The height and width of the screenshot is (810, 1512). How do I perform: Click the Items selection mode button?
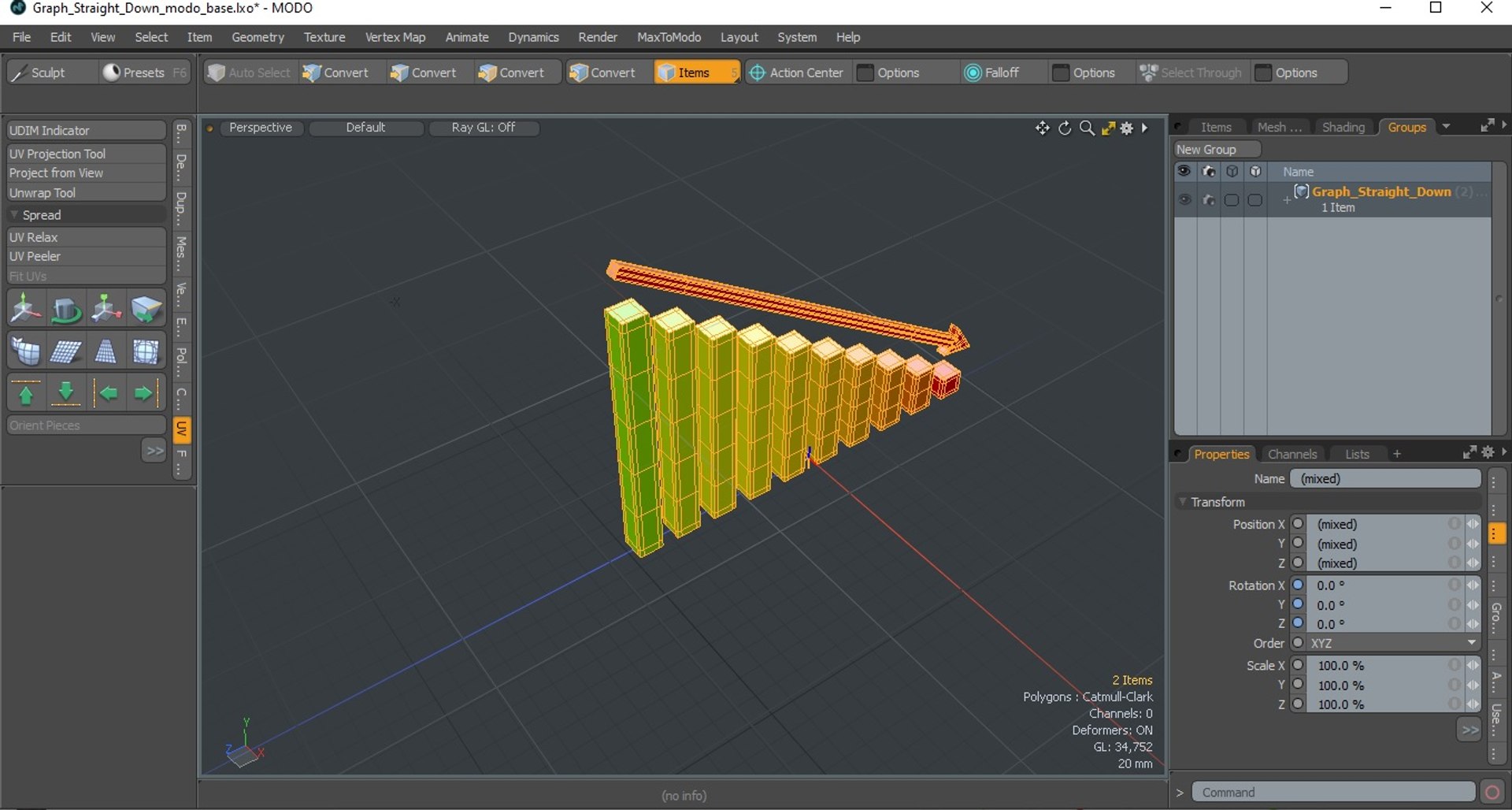696,72
